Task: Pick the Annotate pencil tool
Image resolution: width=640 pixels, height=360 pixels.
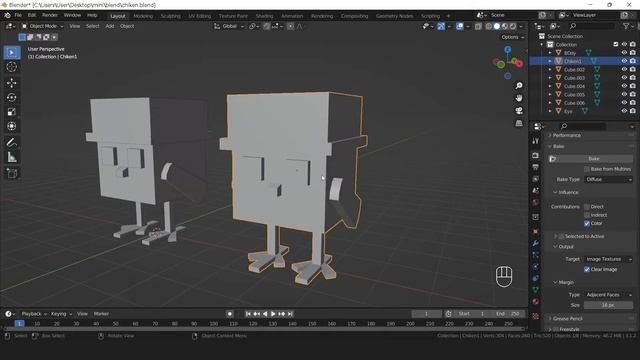Action: (x=12, y=142)
